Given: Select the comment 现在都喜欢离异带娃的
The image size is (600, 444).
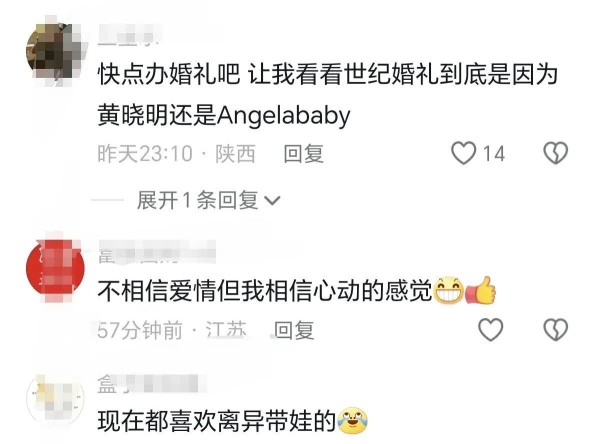Looking at the screenshot, I should [217, 421].
